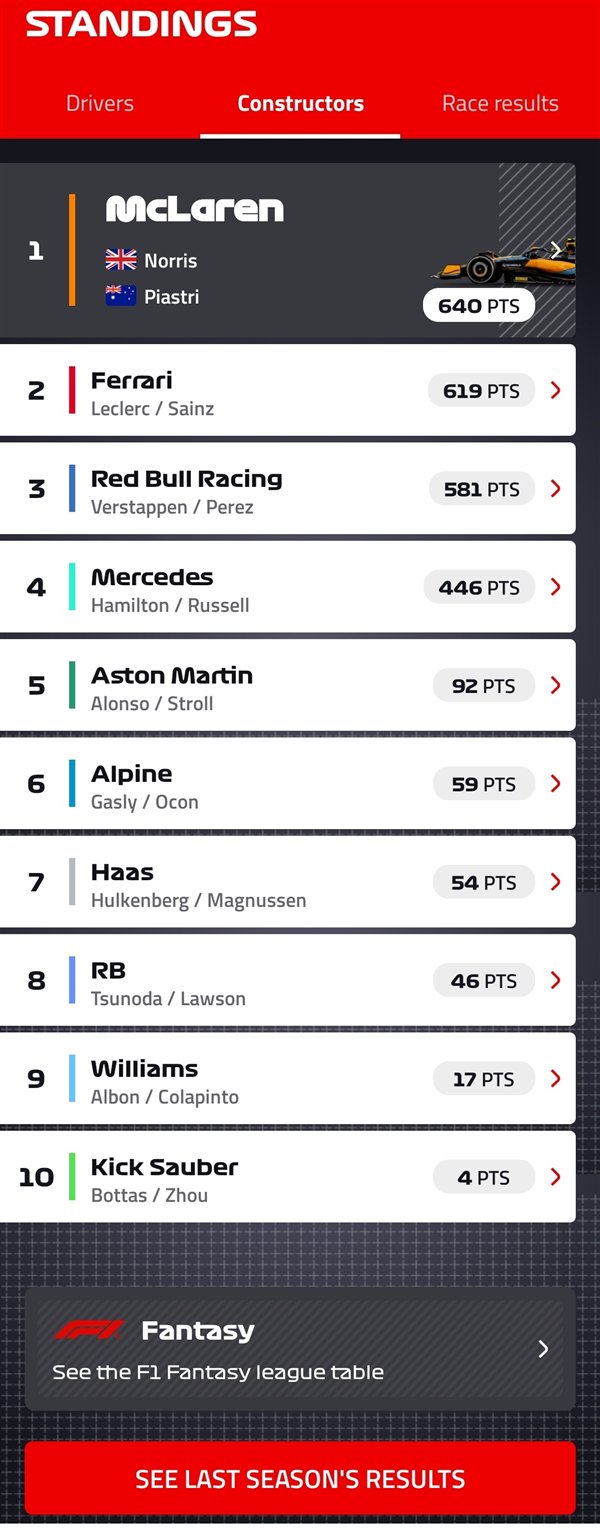Image resolution: width=600 pixels, height=1530 pixels.
Task: Open the Race results tab
Action: point(500,103)
